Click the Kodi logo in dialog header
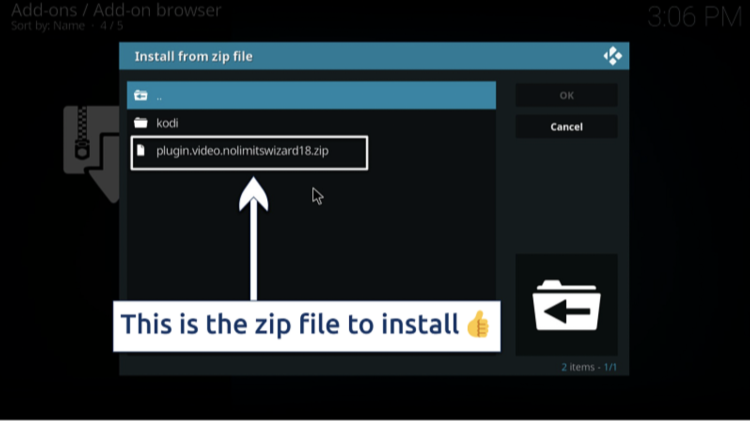Screen dimensions: 750x421 pyautogui.click(x=613, y=56)
